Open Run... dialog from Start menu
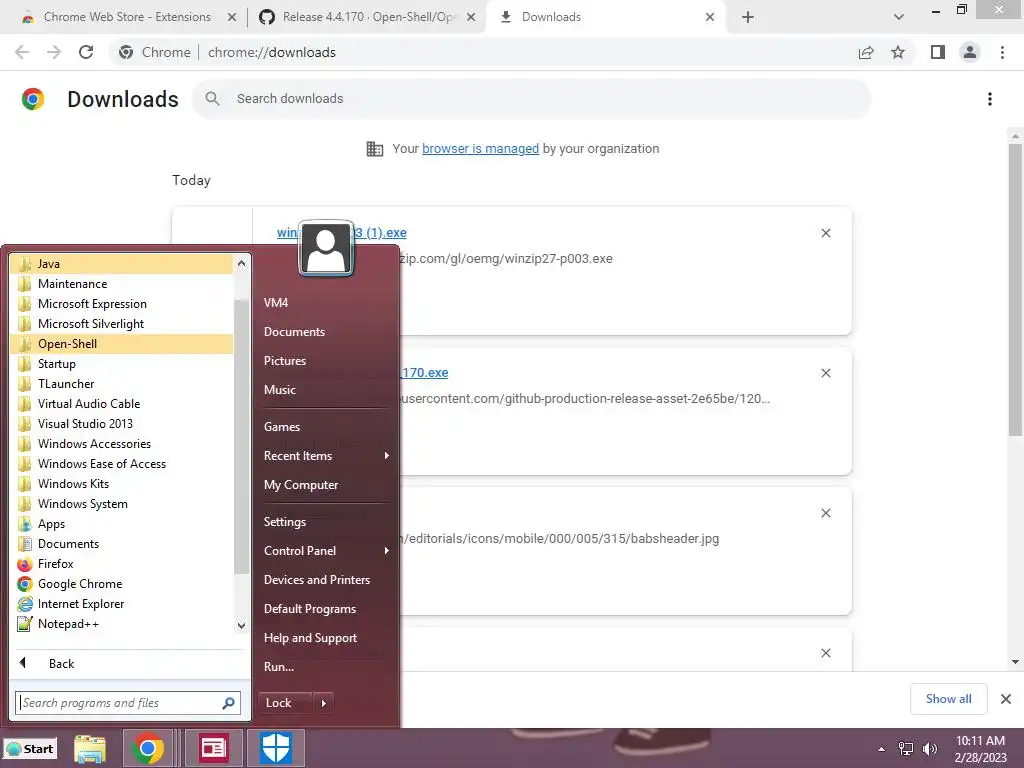 click(x=279, y=667)
